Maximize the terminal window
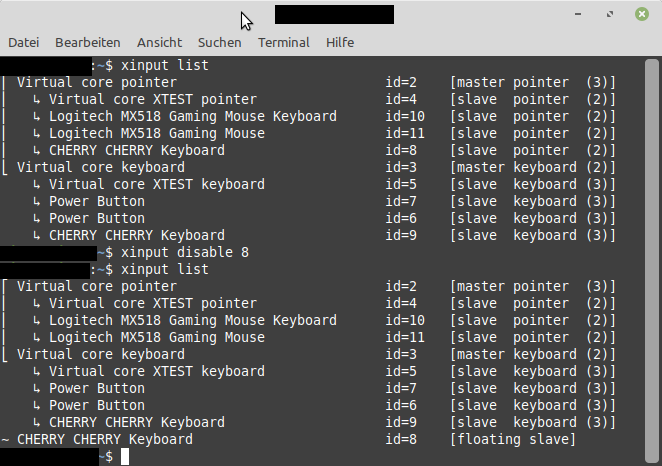The image size is (662, 466). tap(610, 15)
